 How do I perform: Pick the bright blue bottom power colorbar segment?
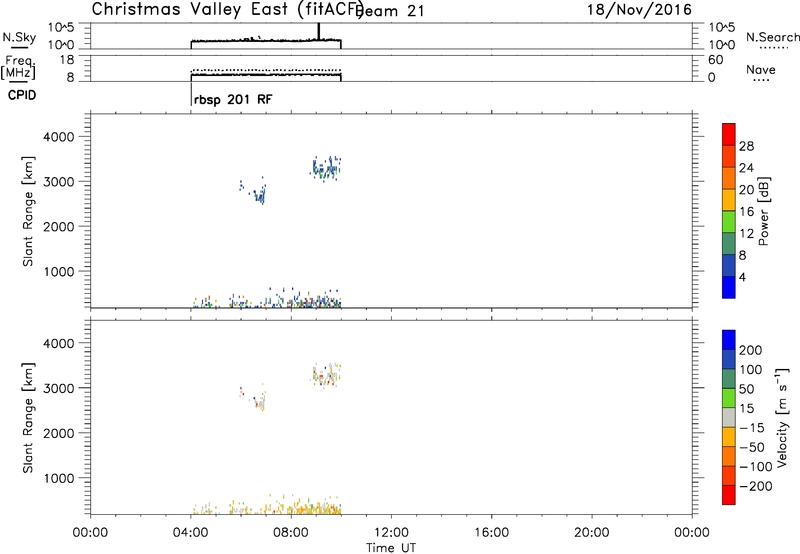point(729,287)
